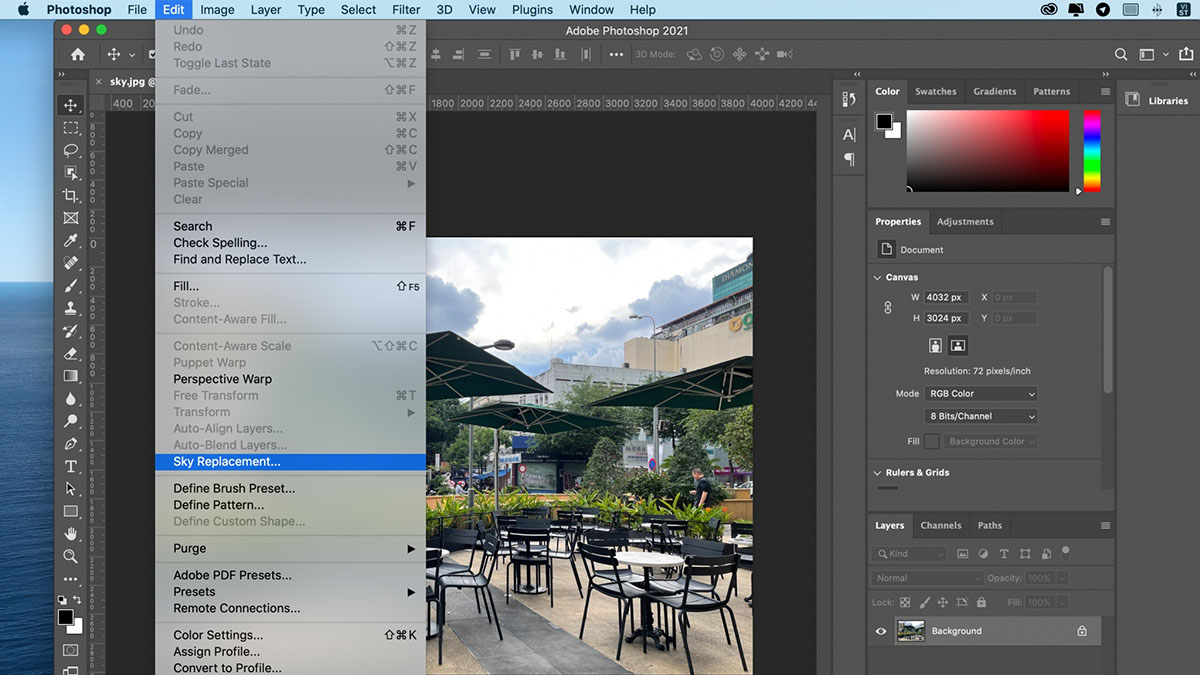Enable Lock transparent pixels in Layers panel

tap(906, 603)
